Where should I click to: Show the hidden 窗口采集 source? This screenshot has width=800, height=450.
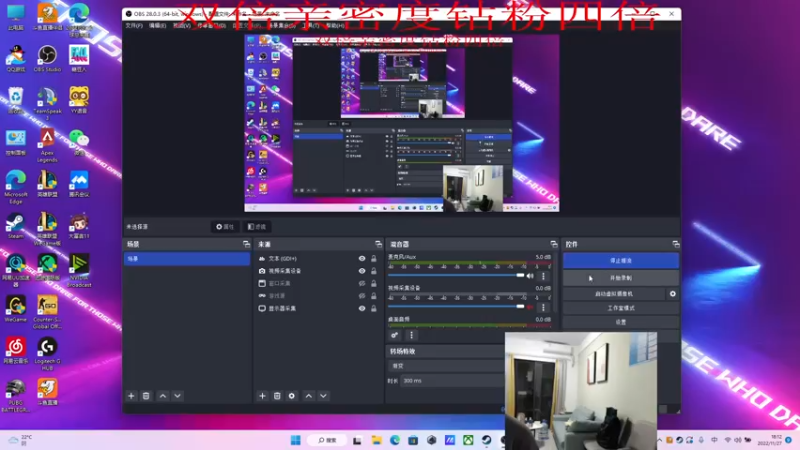(362, 283)
